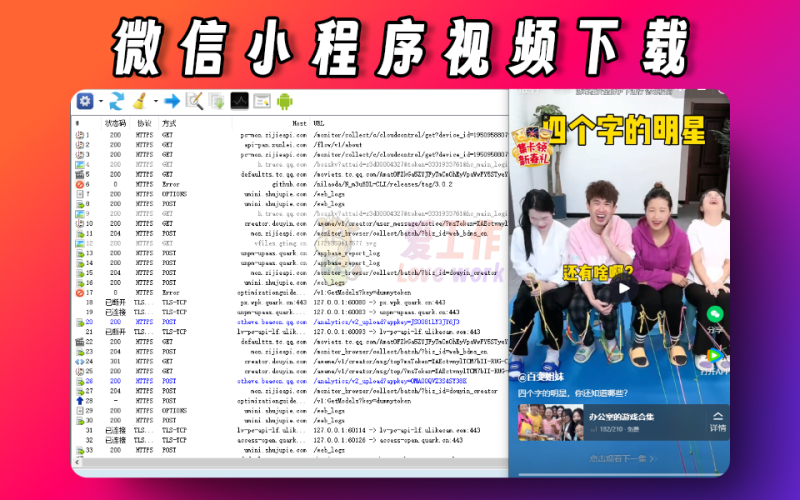
Task: Sort by the 协议 column header
Action: coord(144,123)
